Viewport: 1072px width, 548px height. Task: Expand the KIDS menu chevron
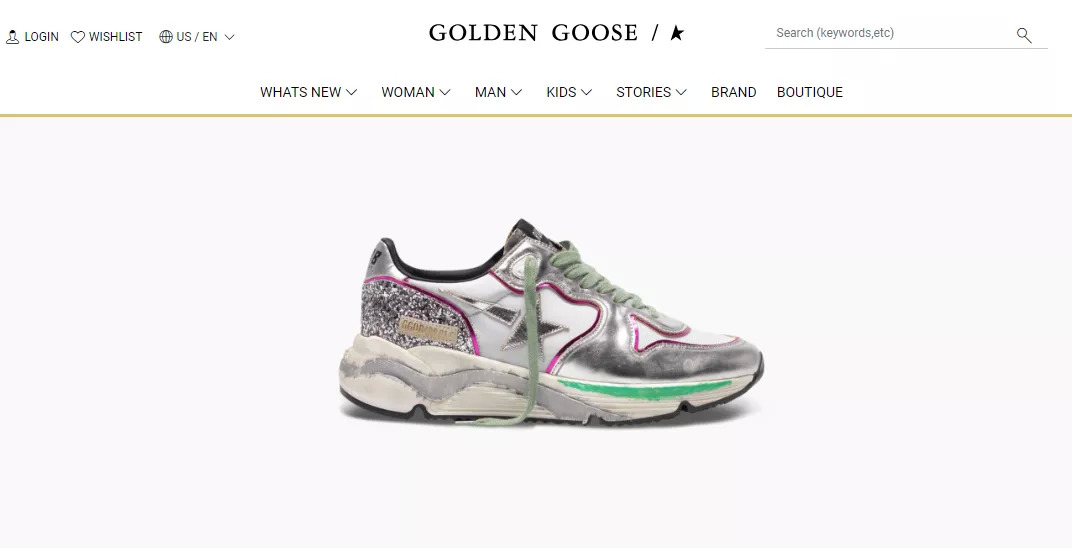point(587,92)
